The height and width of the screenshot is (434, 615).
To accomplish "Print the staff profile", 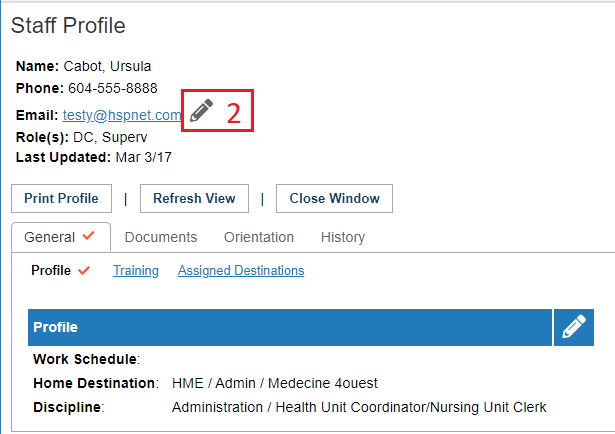I will pyautogui.click(x=61, y=198).
